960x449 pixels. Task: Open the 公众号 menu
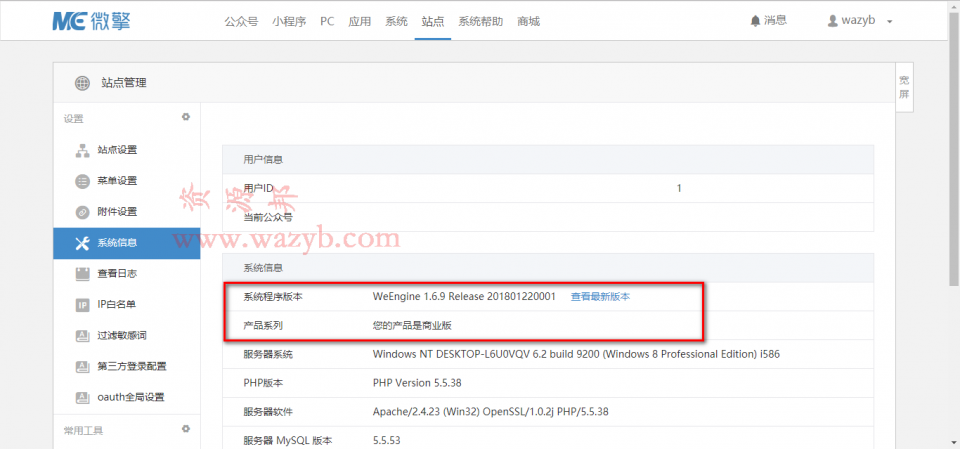tap(241, 21)
